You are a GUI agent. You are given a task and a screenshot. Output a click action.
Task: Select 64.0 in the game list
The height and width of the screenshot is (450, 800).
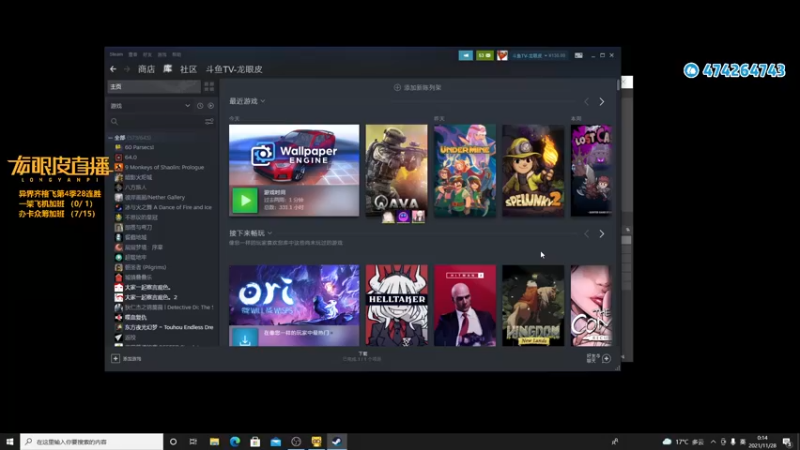[x=131, y=157]
